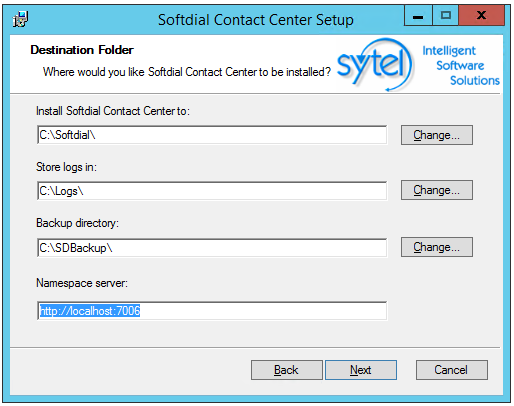The width and height of the screenshot is (514, 406).
Task: Click the installer icon in the title bar
Action: pos(20,19)
